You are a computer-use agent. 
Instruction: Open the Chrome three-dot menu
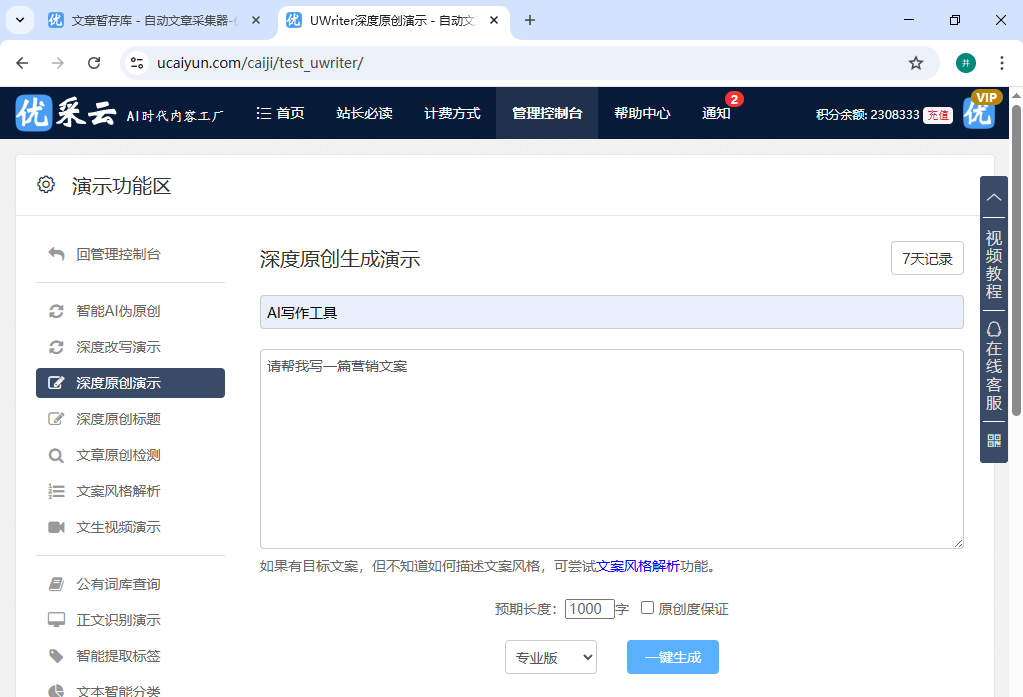(x=1001, y=62)
